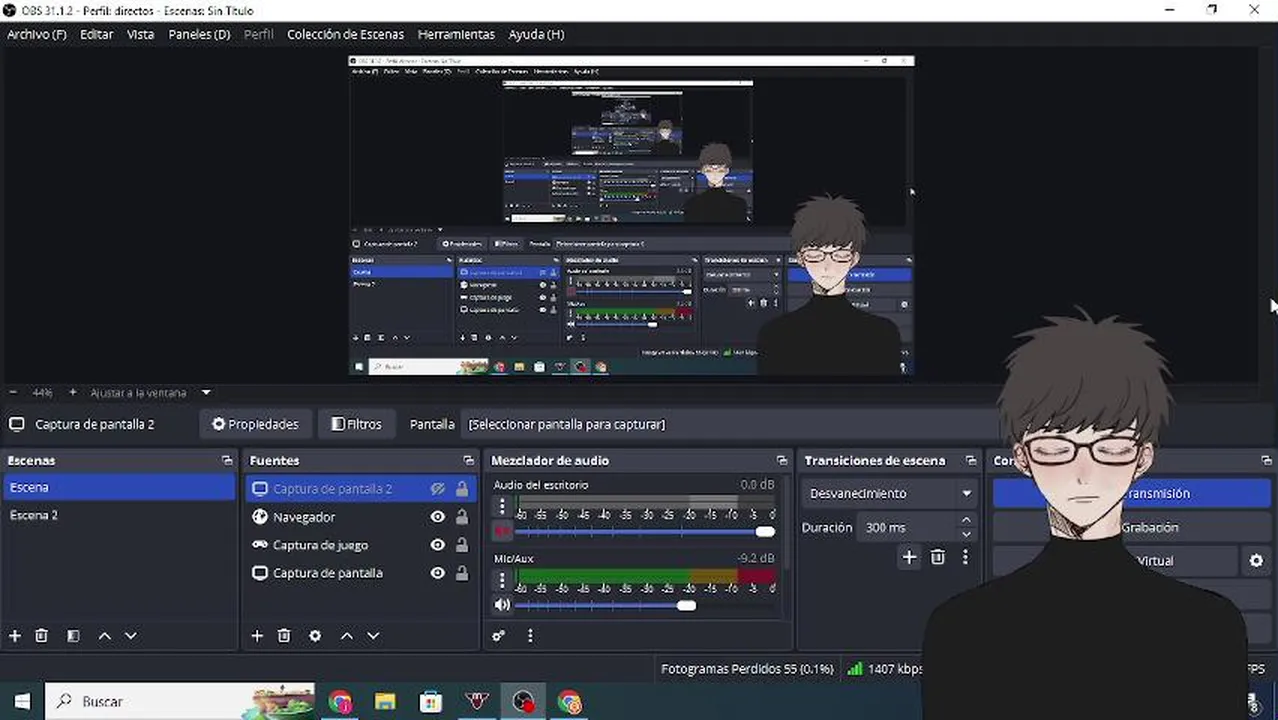The height and width of the screenshot is (720, 1278).
Task: Open scene filters icon in Escenas toolbar
Action: tap(73, 636)
